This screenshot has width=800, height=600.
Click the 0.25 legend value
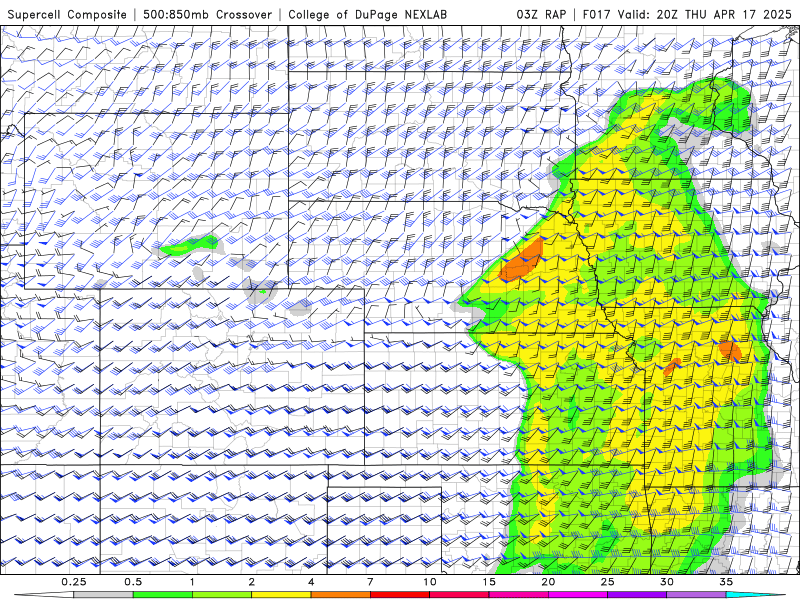(74, 582)
